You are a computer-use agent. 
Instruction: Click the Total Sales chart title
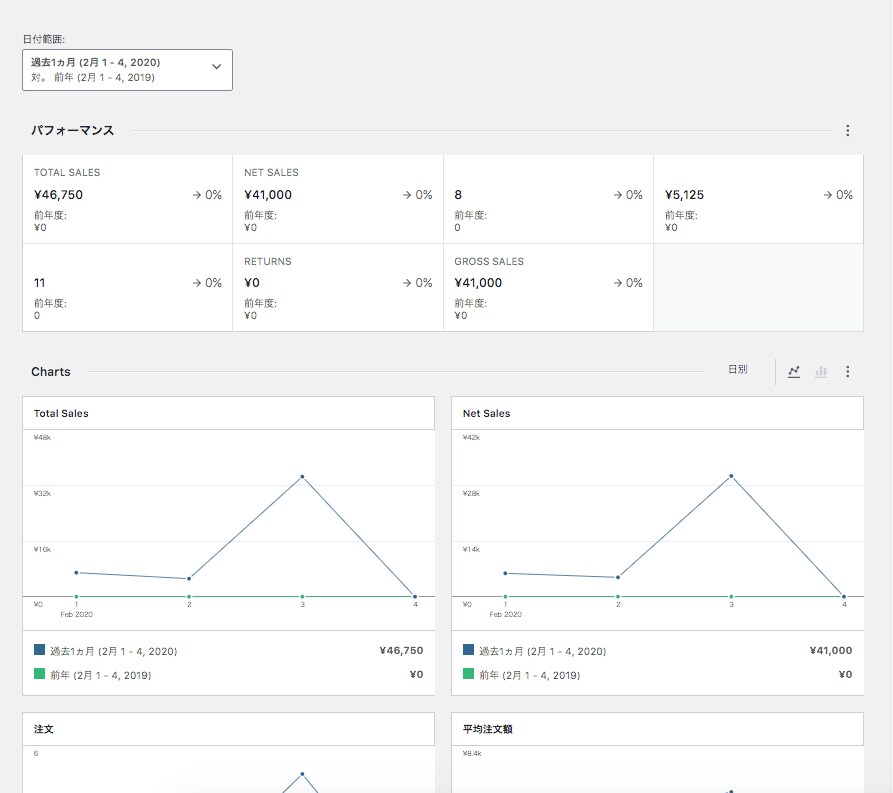coord(61,414)
